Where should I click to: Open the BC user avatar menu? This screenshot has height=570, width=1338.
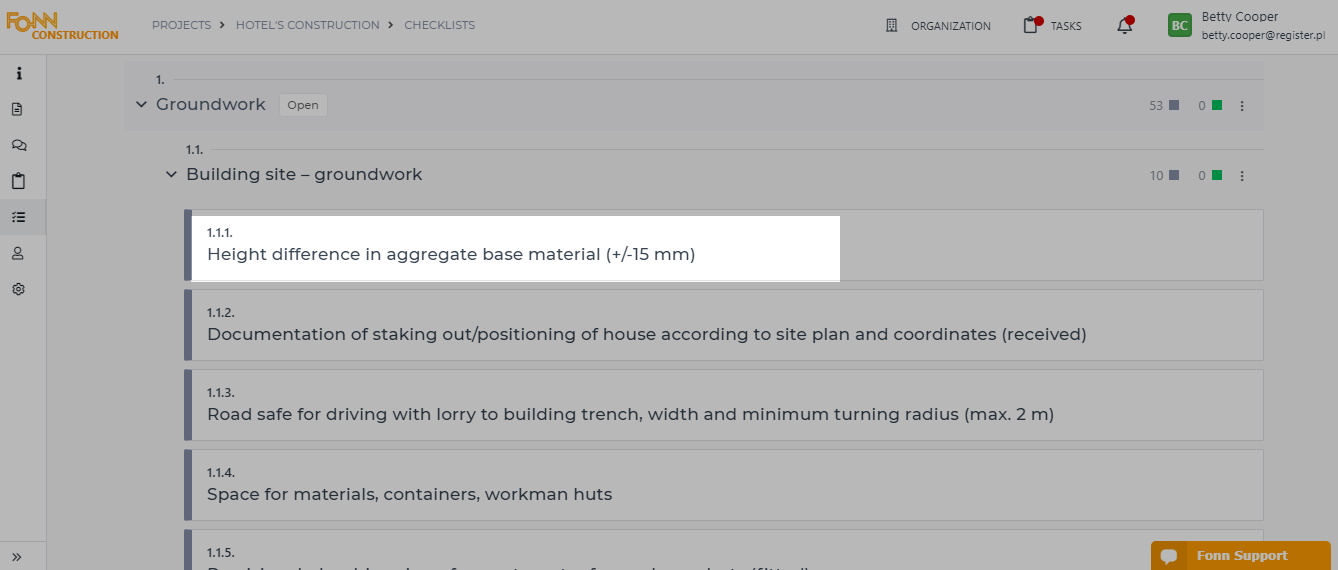(1180, 26)
